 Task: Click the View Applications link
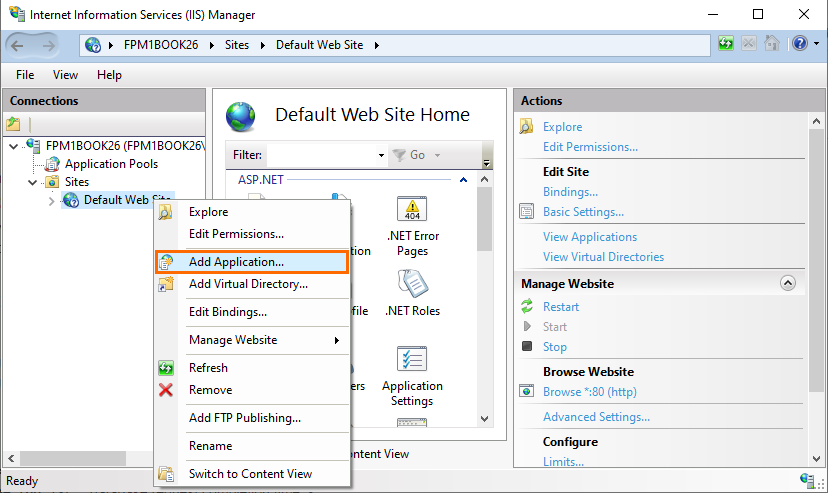(x=590, y=237)
